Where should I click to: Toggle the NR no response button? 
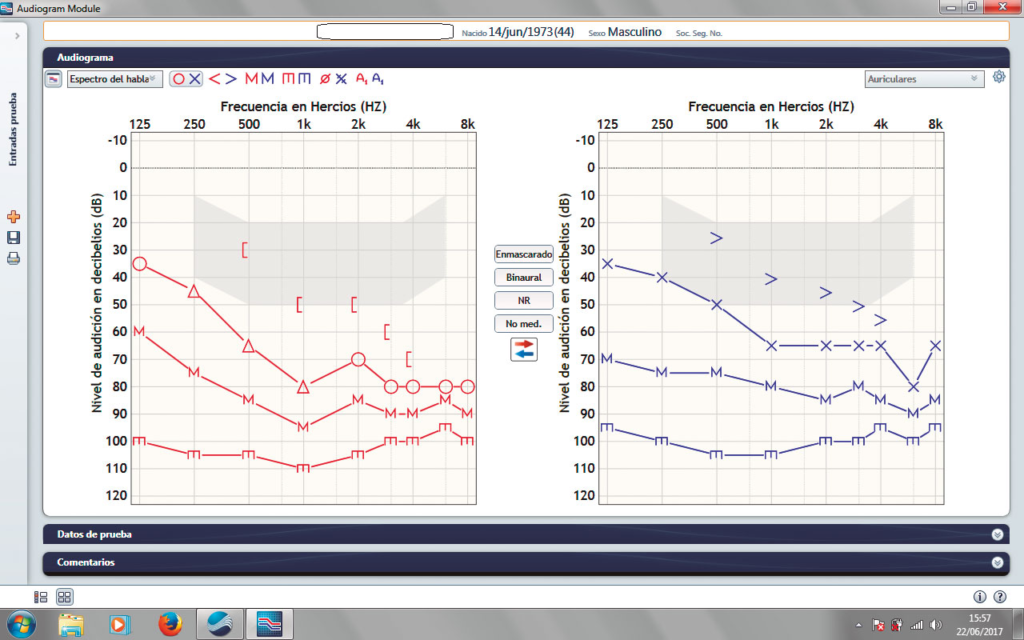524,300
